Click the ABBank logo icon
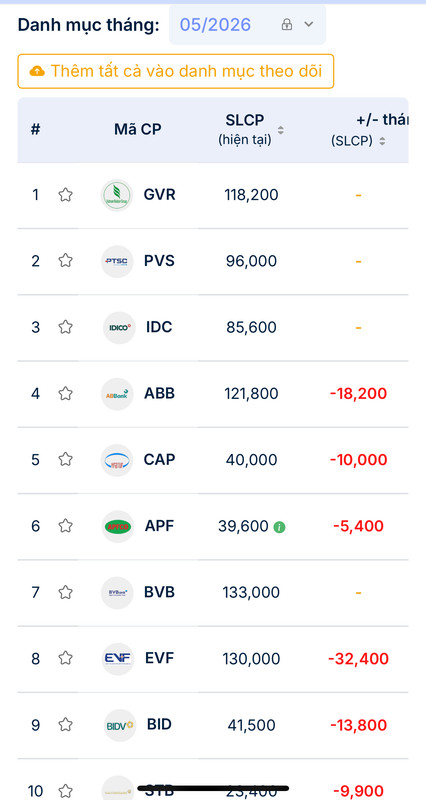The image size is (426, 800). (117, 394)
